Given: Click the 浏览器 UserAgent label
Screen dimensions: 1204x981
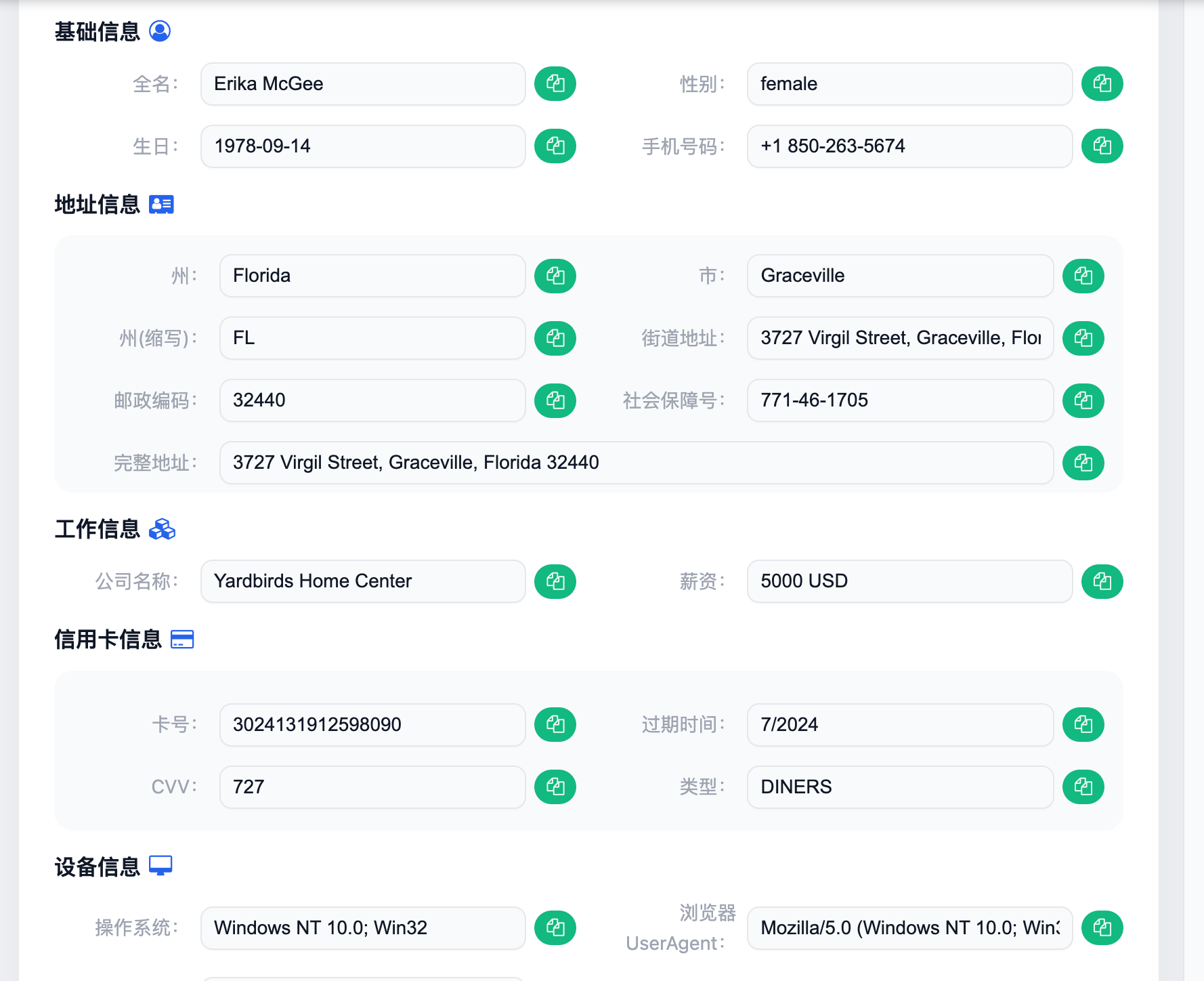Looking at the screenshot, I should click(681, 928).
